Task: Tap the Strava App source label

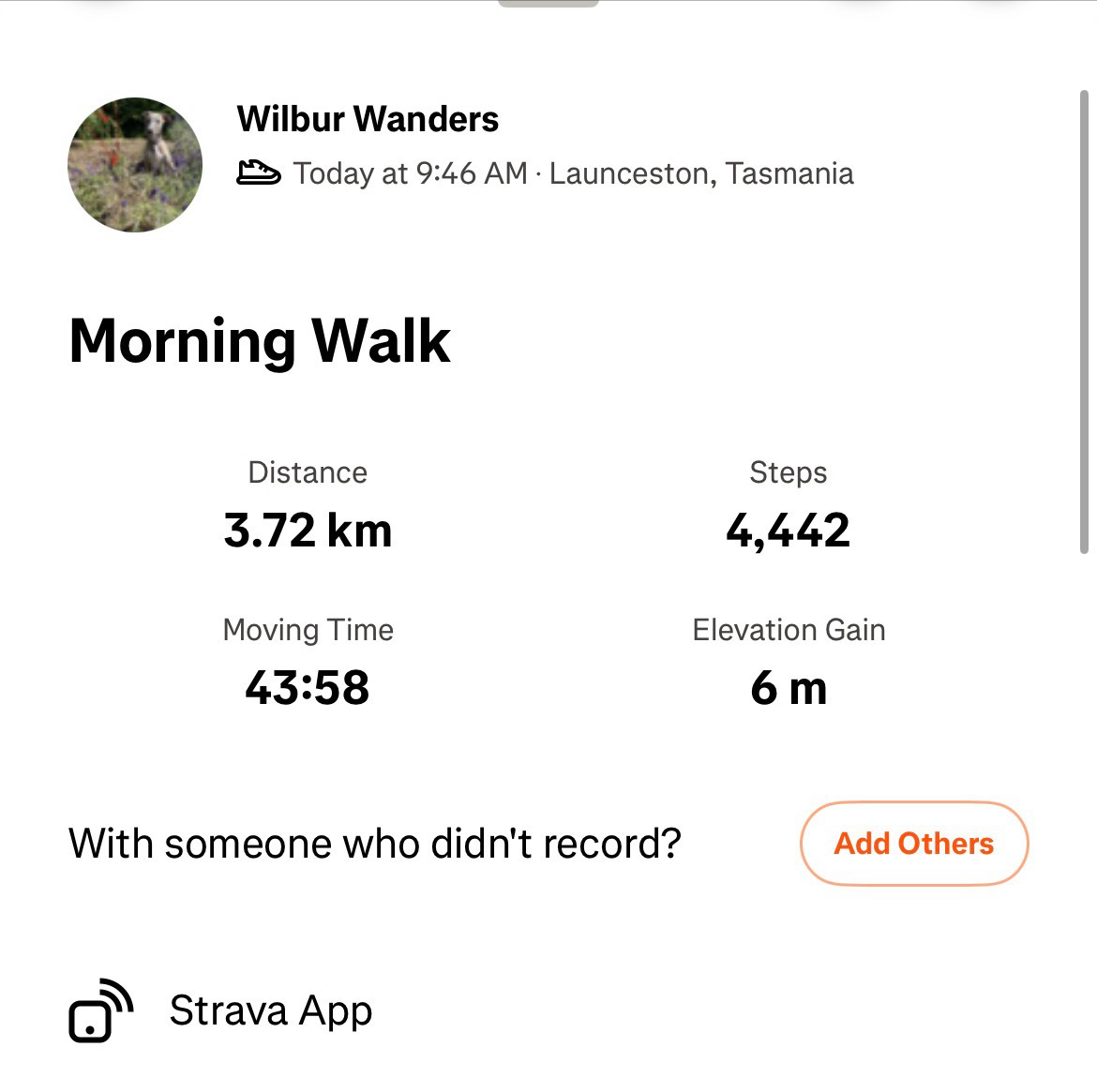Action: 271,1010
